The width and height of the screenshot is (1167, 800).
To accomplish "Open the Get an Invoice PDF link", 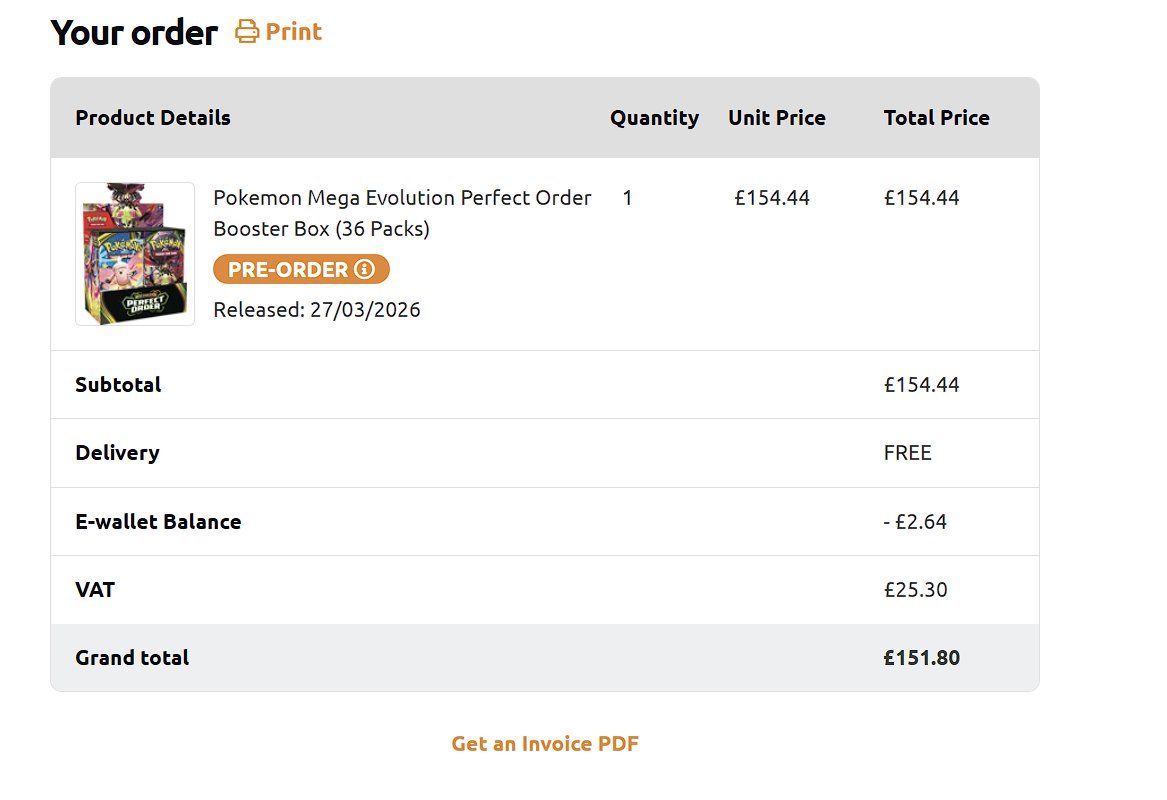I will 545,743.
